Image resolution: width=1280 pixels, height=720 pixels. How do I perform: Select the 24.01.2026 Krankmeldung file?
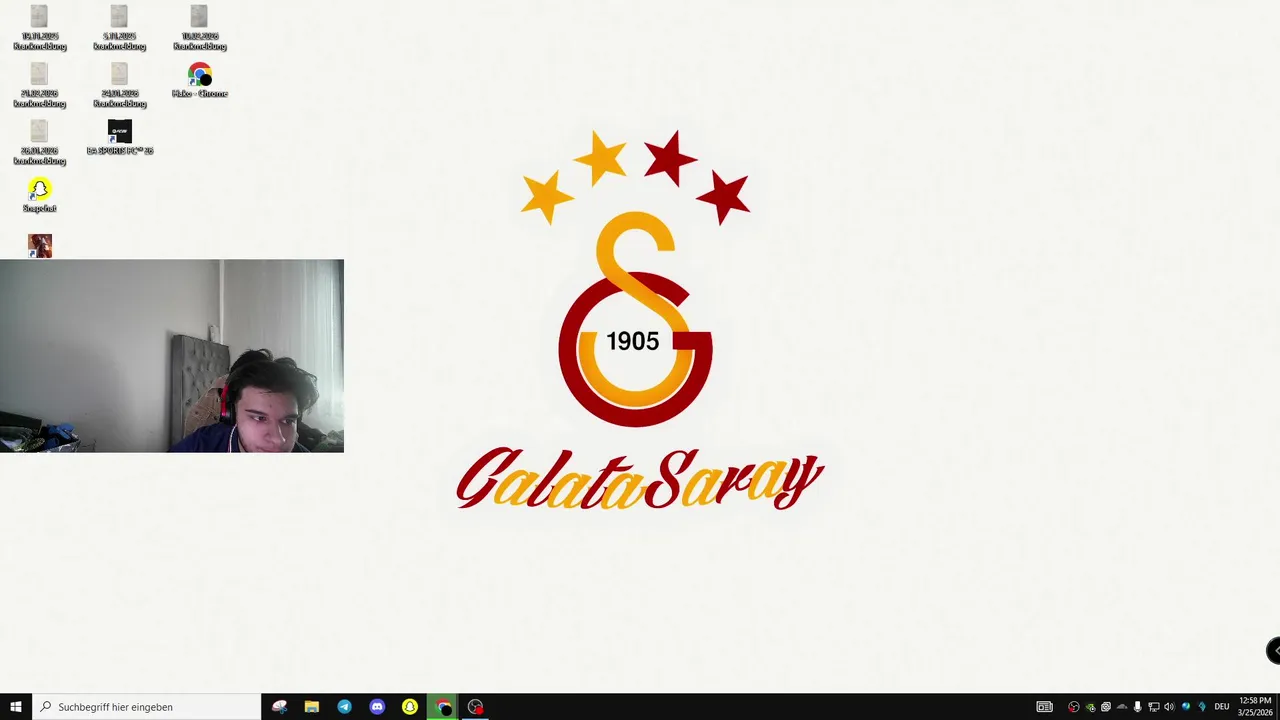click(x=120, y=85)
